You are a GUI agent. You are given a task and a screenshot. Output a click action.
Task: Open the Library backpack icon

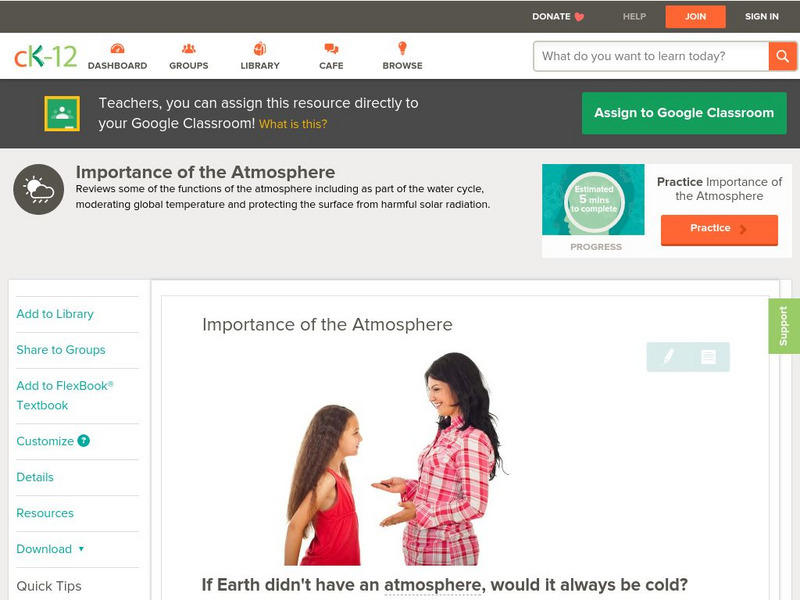click(260, 48)
